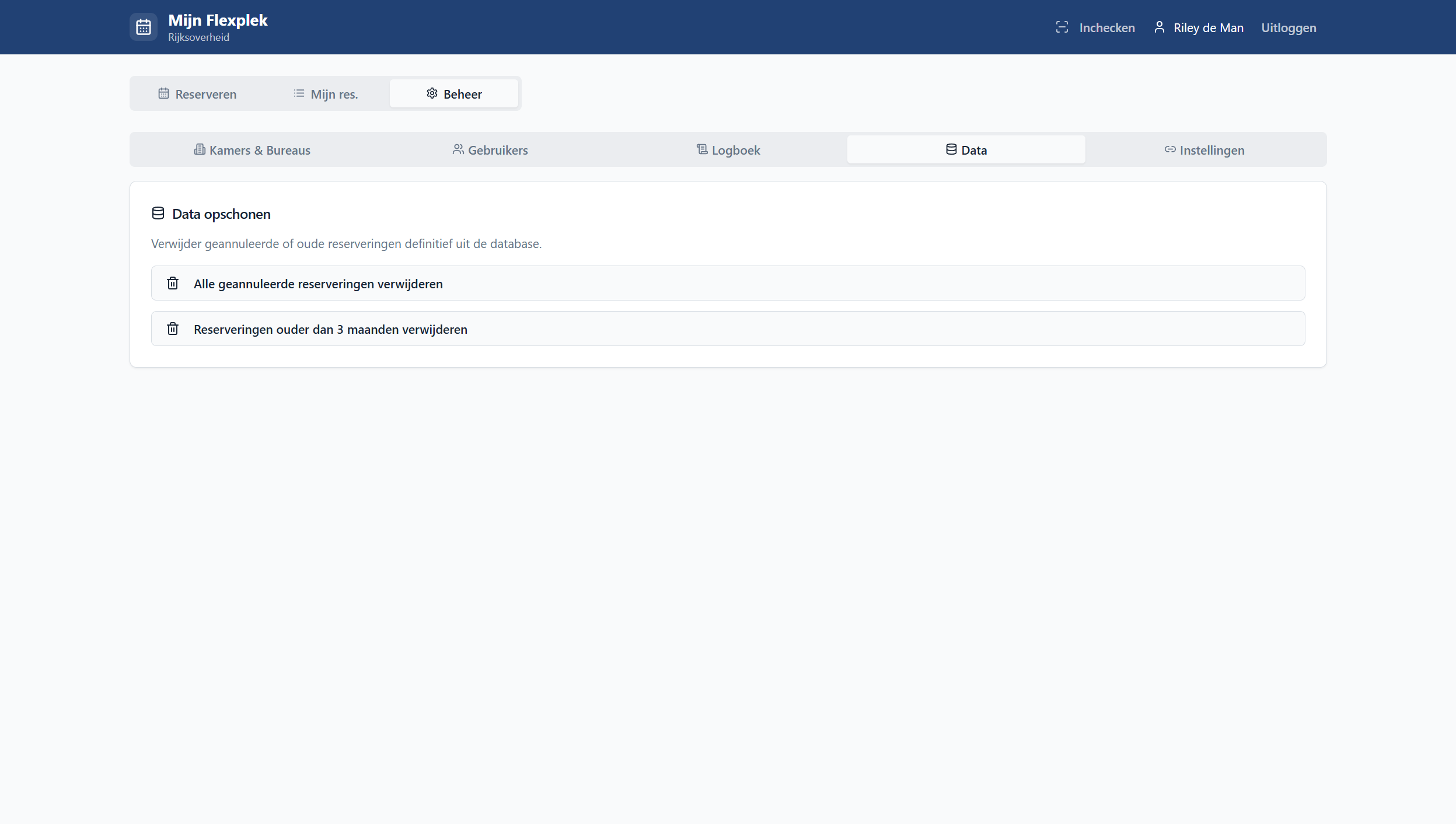The image size is (1456, 824).
Task: Click the building icon on Kamers & Bureaus
Action: tap(200, 150)
